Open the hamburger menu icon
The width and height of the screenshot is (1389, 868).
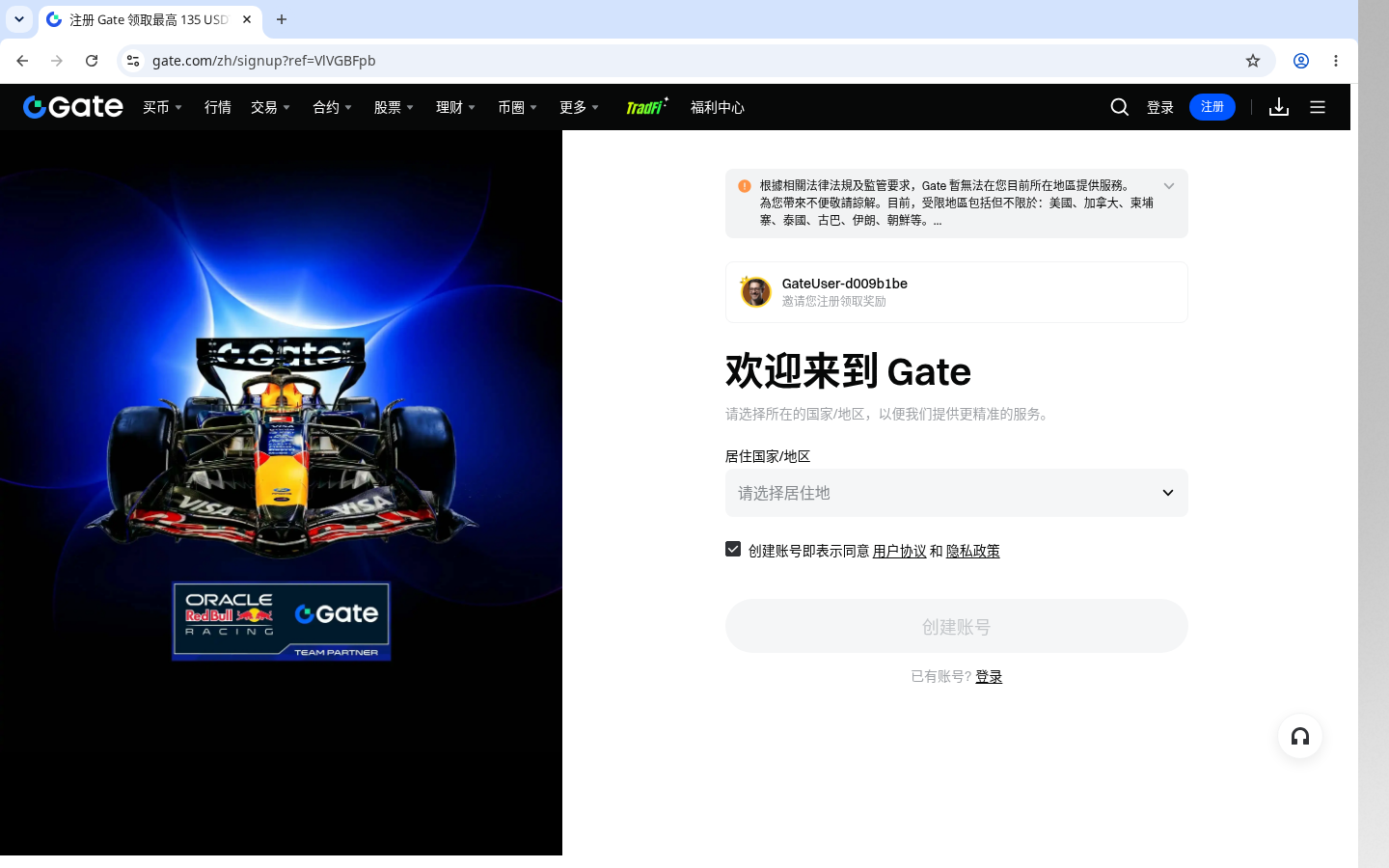1318,107
